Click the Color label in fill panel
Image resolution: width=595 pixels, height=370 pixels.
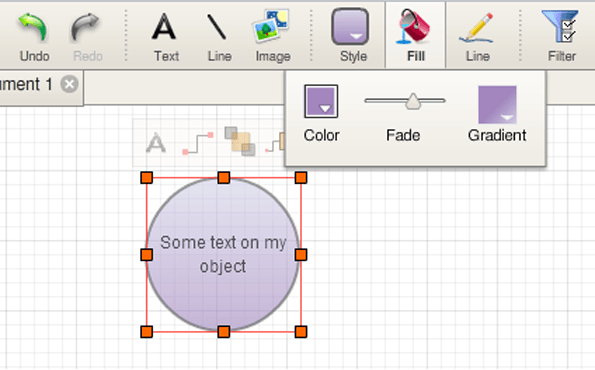click(x=321, y=135)
